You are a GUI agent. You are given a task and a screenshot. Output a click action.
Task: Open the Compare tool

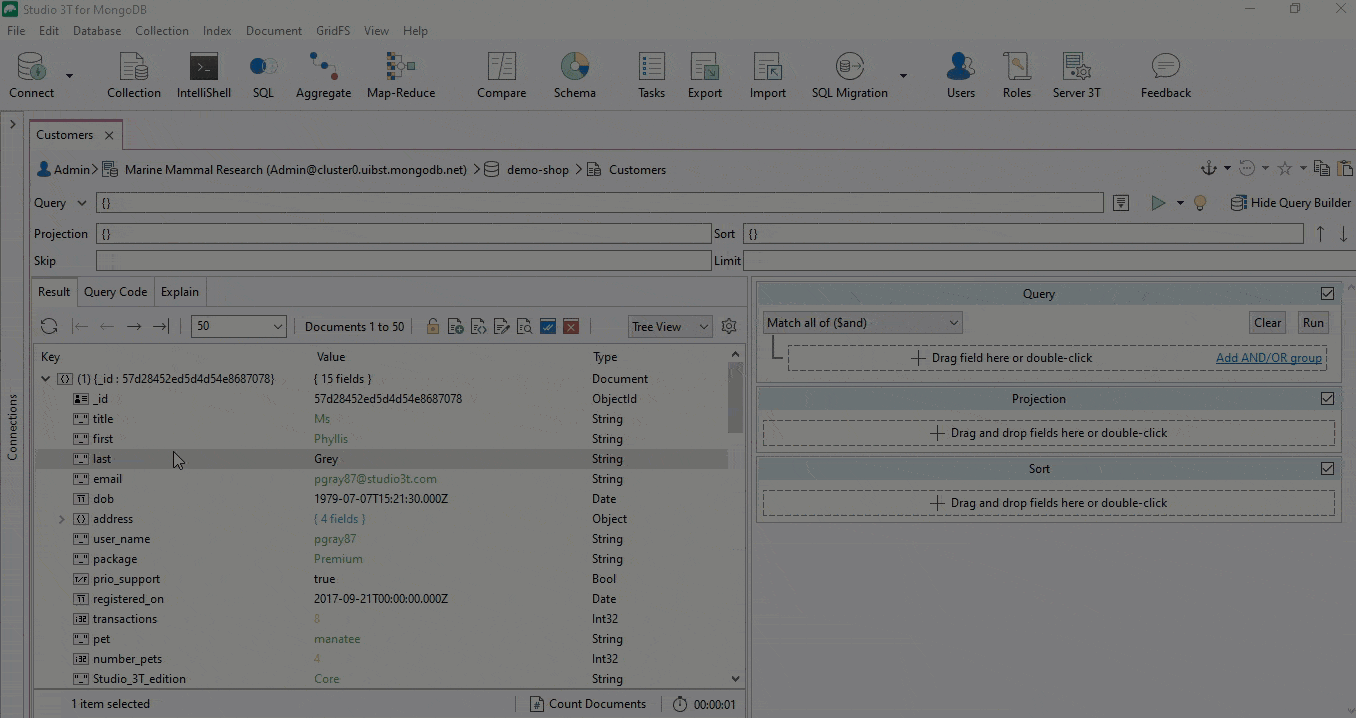click(502, 76)
